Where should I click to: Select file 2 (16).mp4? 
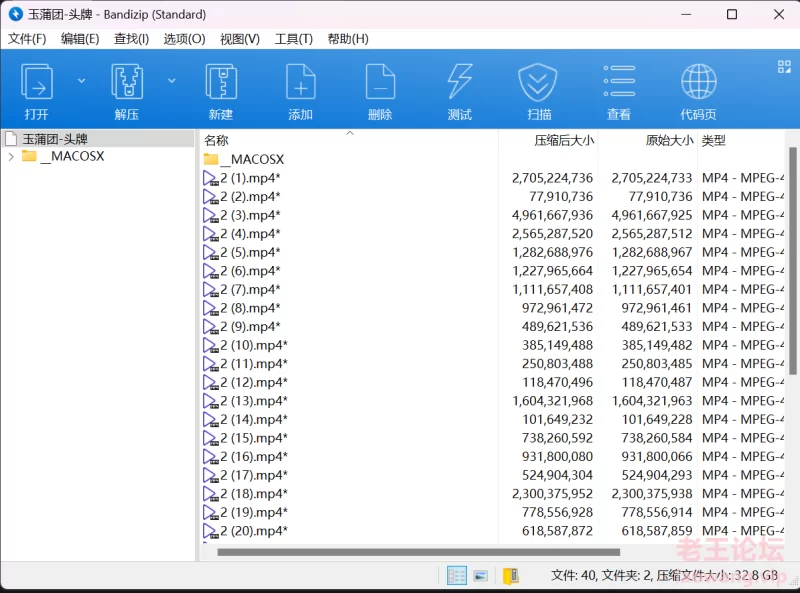(x=254, y=457)
